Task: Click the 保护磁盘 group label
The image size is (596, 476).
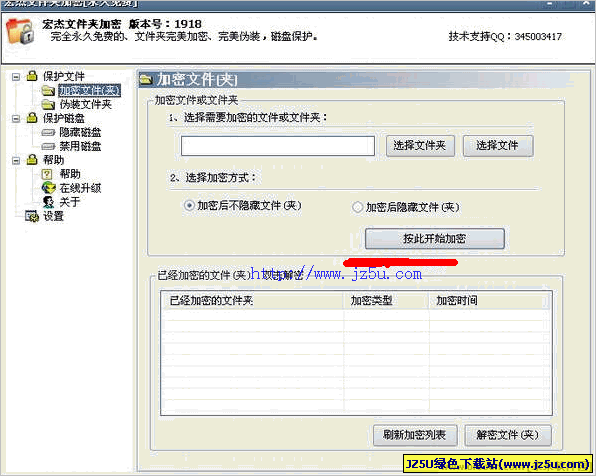Action: pos(63,118)
